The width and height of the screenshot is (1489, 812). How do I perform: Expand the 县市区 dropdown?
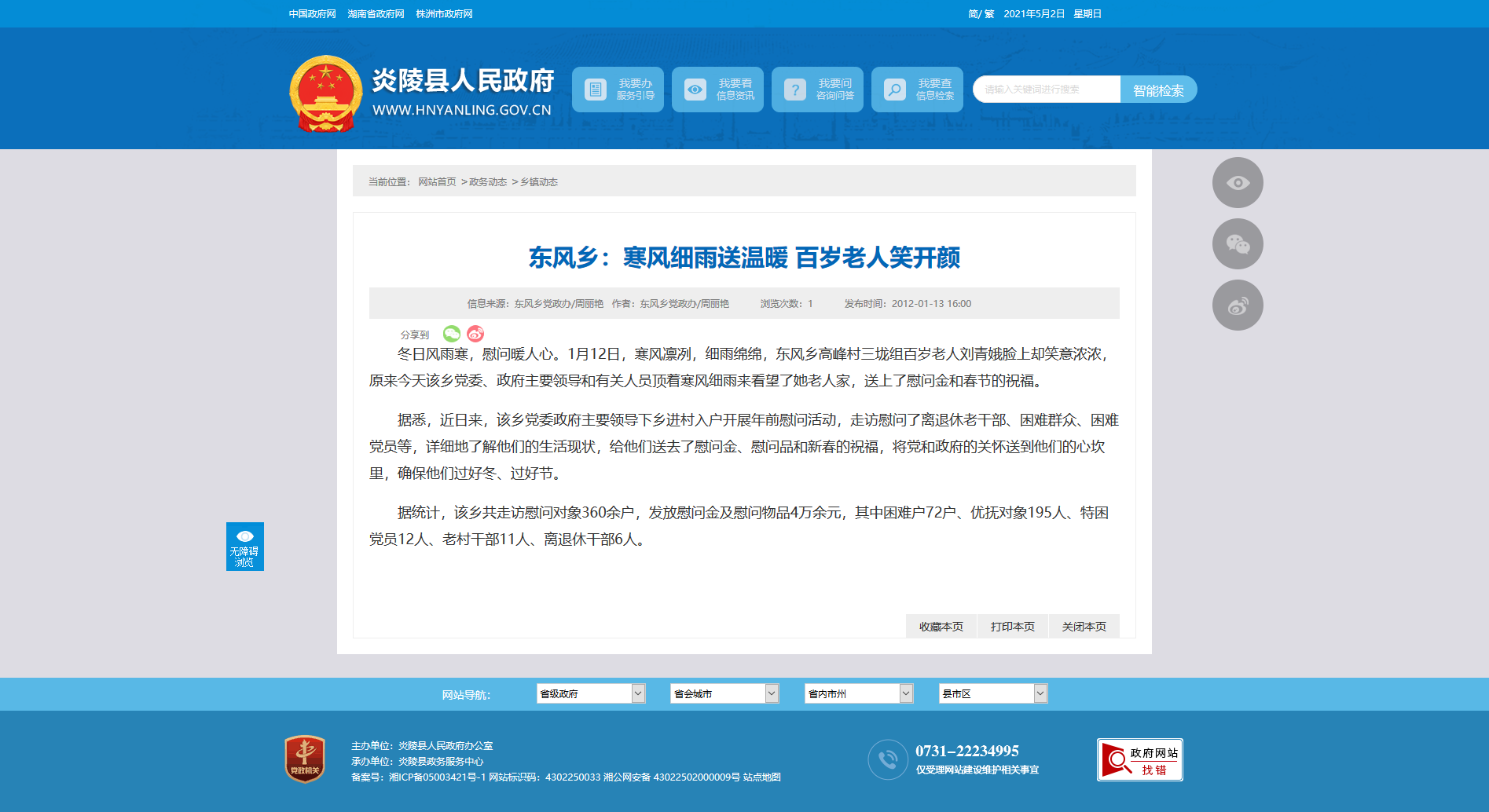(993, 693)
